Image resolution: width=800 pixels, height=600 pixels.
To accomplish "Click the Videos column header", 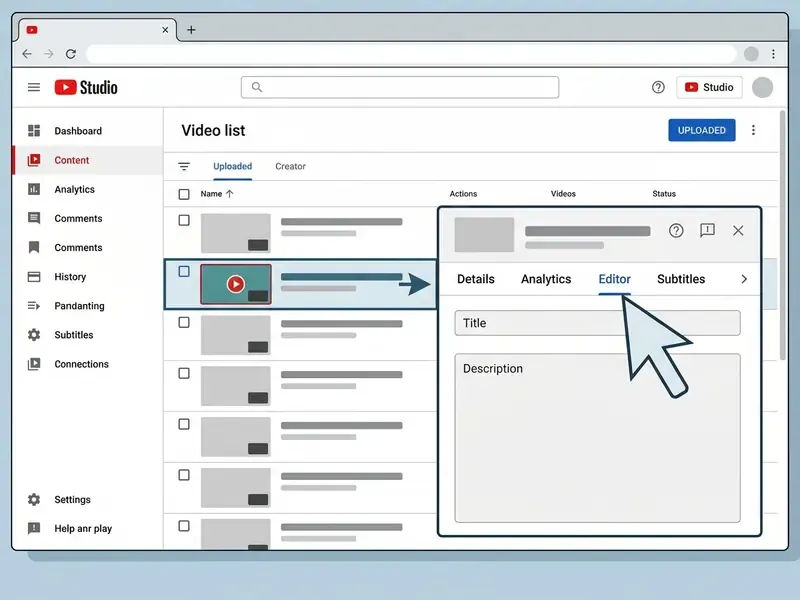I will (x=563, y=194).
